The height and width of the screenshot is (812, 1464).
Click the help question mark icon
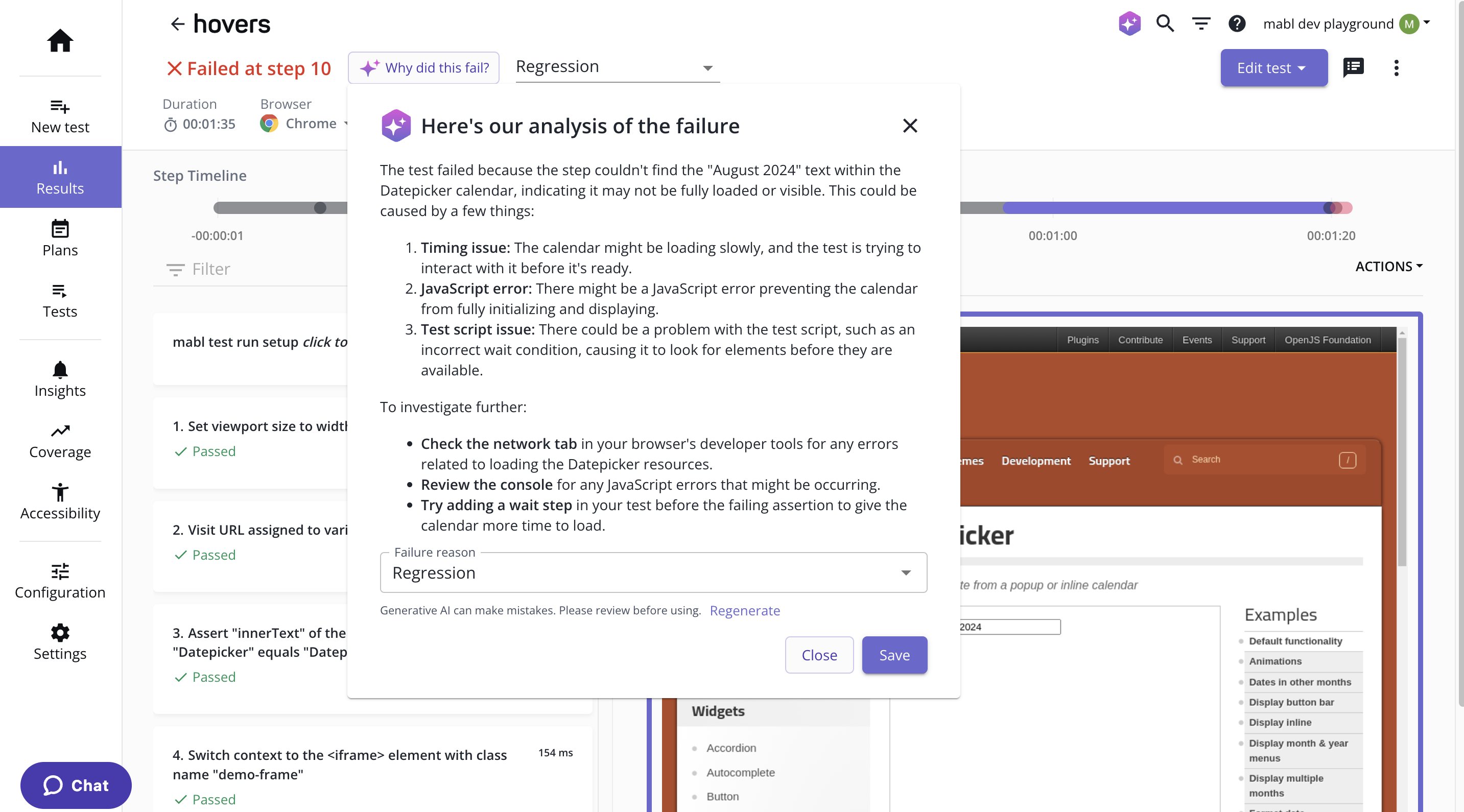coord(1237,24)
